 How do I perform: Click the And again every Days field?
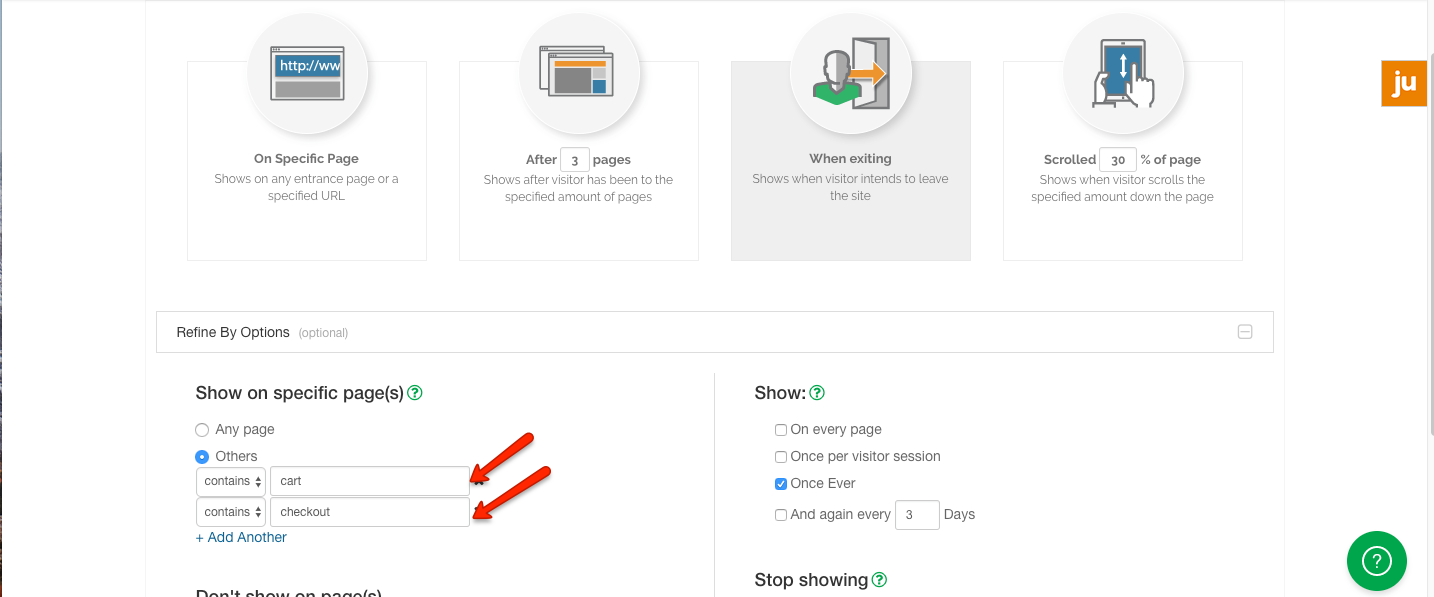pos(917,515)
